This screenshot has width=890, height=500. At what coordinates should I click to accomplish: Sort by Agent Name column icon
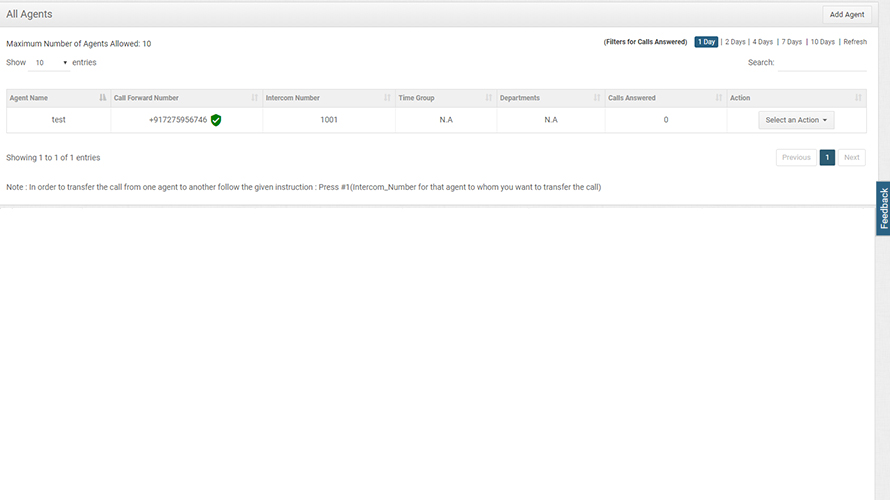coord(103,98)
